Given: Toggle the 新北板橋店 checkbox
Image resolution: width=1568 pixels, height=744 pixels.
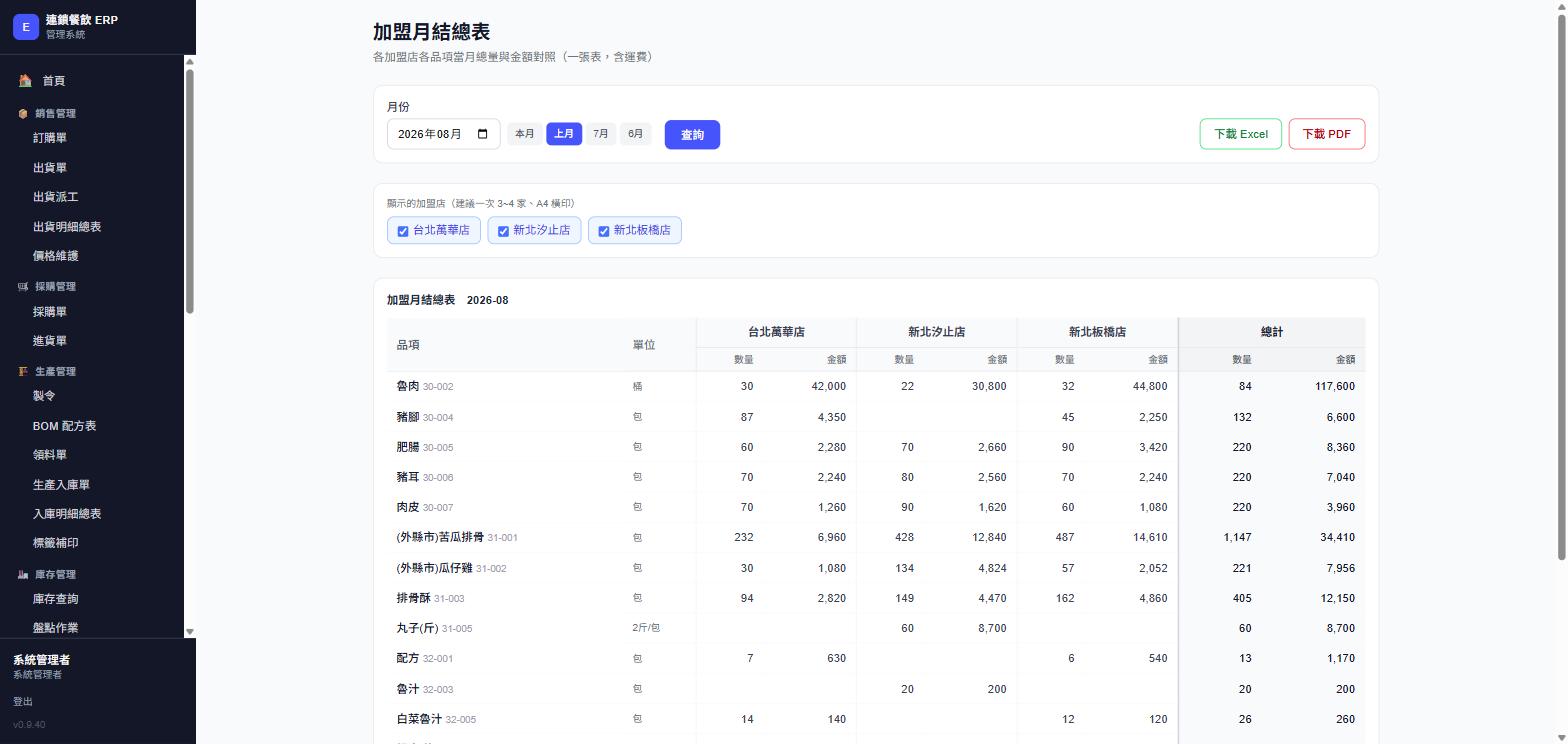Looking at the screenshot, I should [603, 231].
